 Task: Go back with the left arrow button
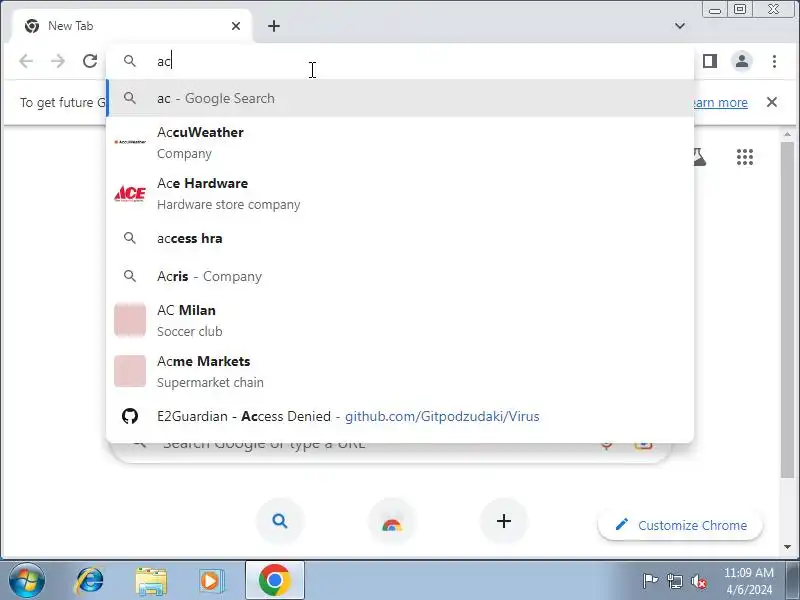26,61
